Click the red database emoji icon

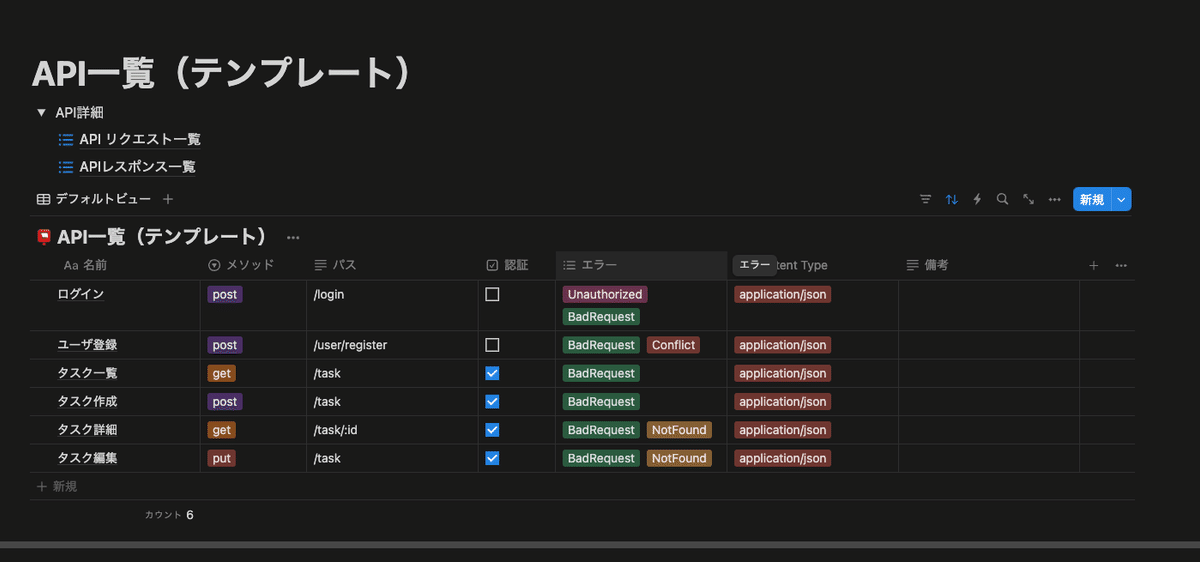pyautogui.click(x=43, y=237)
